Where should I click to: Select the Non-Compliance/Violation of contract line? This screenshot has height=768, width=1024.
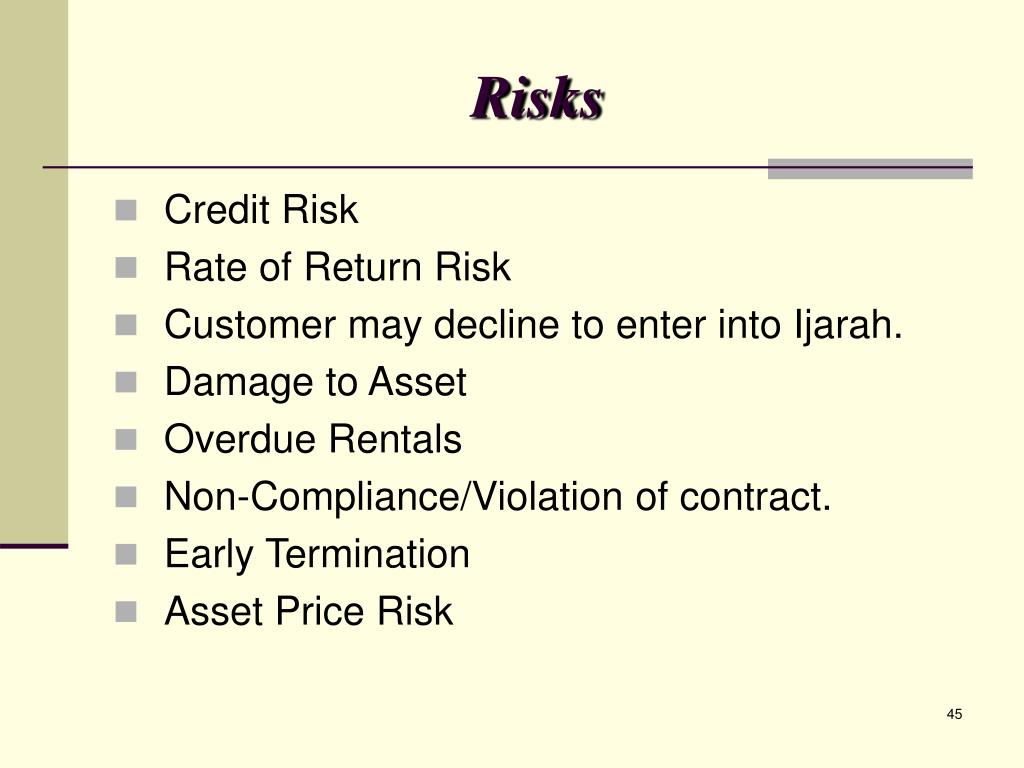(498, 497)
